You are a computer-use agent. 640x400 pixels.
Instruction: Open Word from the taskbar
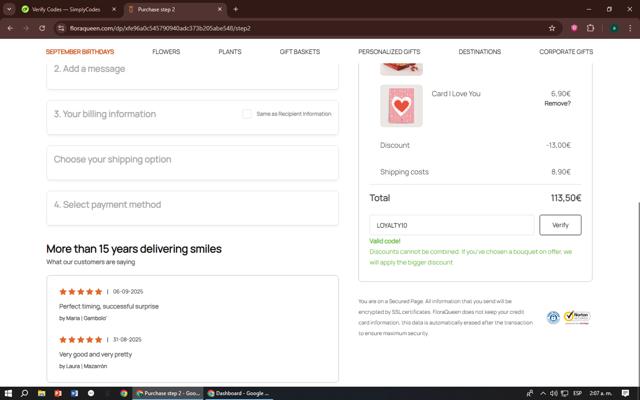tap(74, 393)
